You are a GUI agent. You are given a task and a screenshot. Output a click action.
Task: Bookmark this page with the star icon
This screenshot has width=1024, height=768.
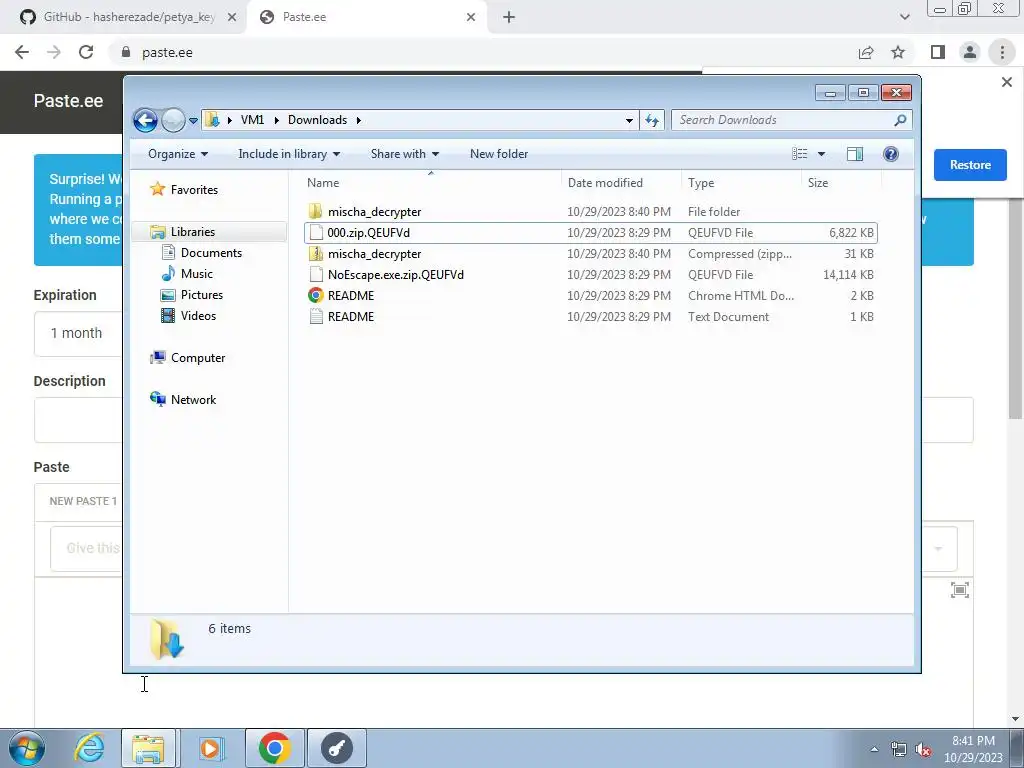click(898, 52)
